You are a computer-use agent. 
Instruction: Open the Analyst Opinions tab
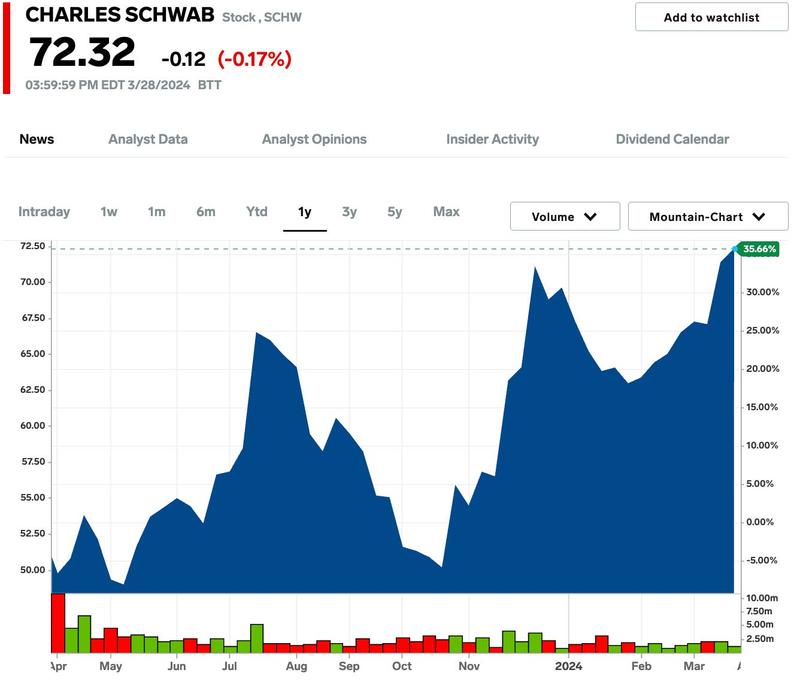(314, 139)
